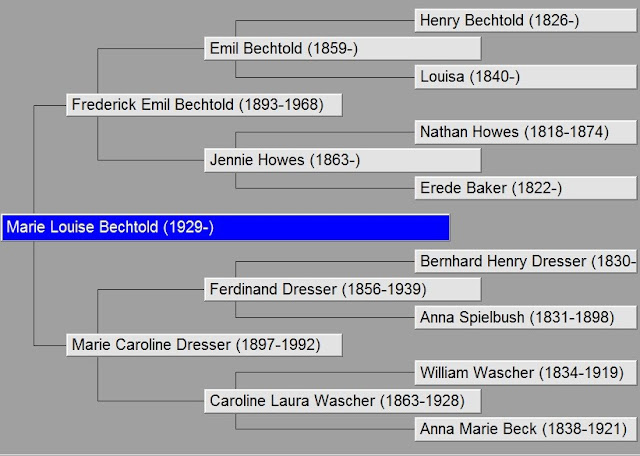Pick Erede Baker (1822-)

[x=525, y=188]
